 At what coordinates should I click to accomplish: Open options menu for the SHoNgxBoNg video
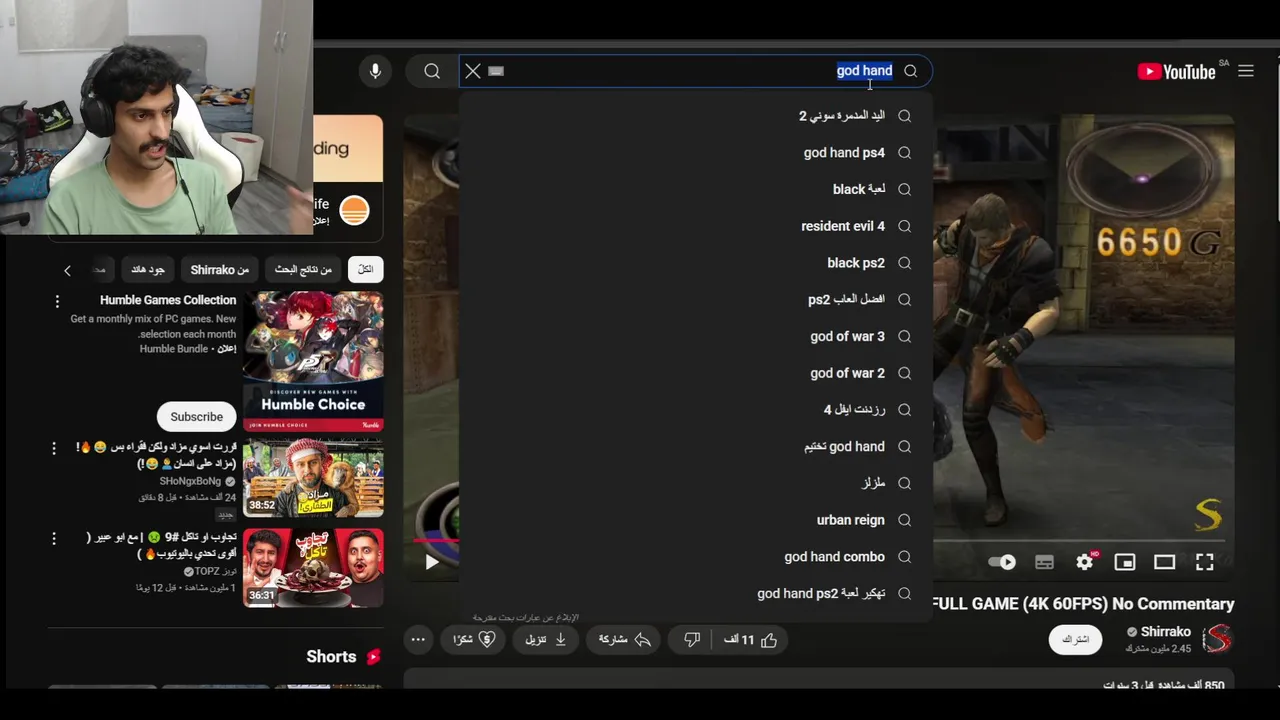(x=54, y=449)
